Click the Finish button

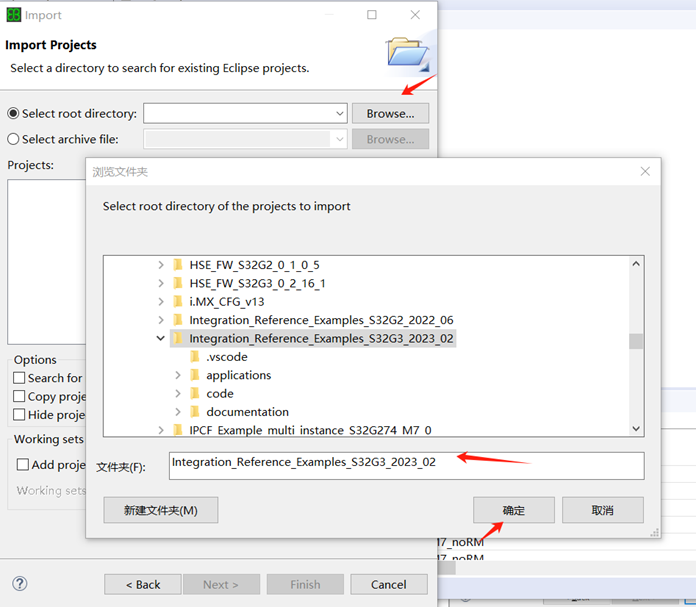pos(305,584)
